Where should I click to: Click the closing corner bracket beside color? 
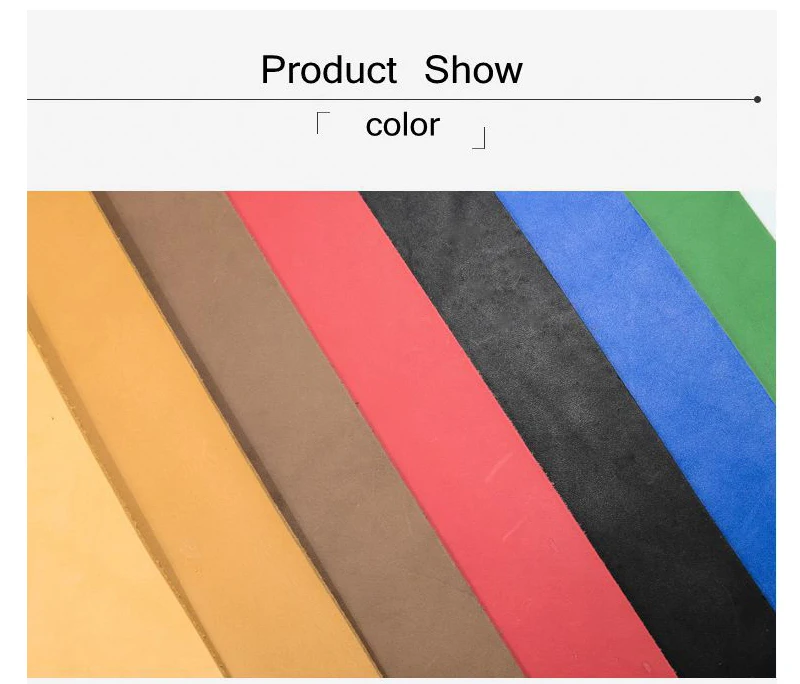coord(479,138)
